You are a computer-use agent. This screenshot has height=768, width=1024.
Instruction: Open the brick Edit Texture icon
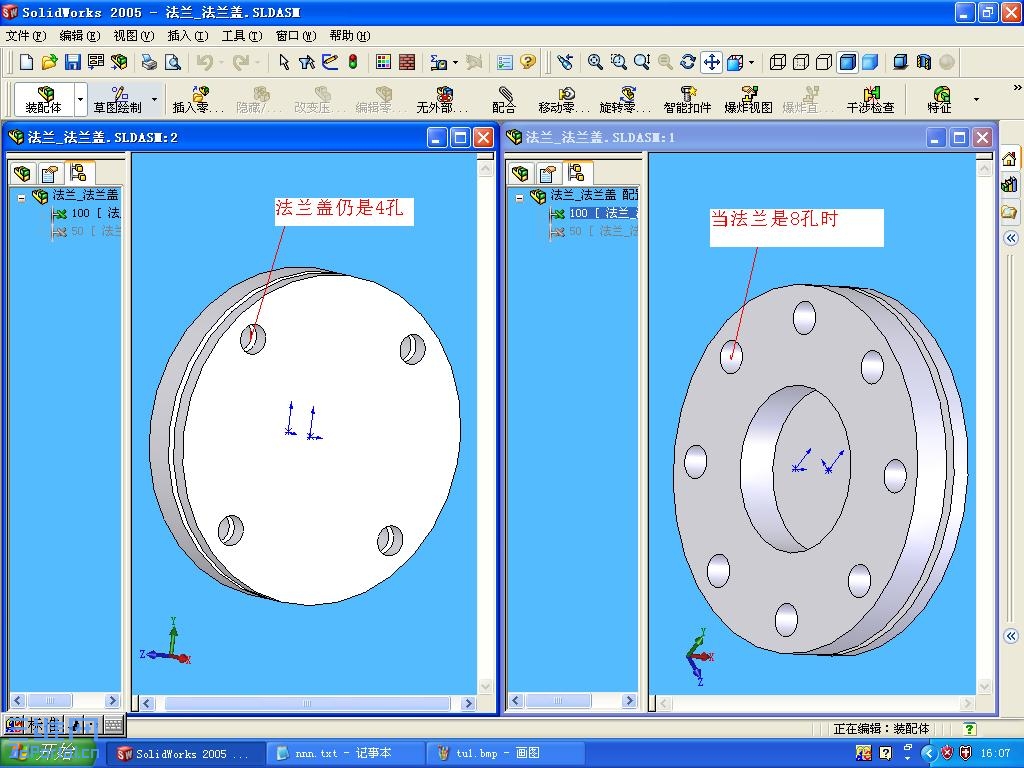point(407,62)
